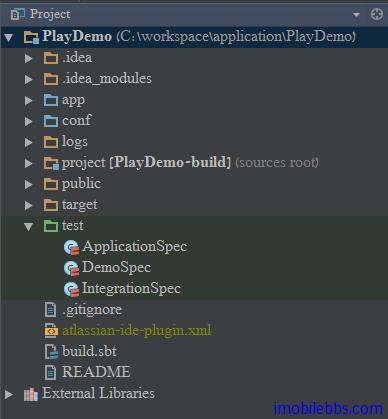Viewport: 388px width, 419px height.
Task: Click the target folder icon
Action: pyautogui.click(x=51, y=205)
